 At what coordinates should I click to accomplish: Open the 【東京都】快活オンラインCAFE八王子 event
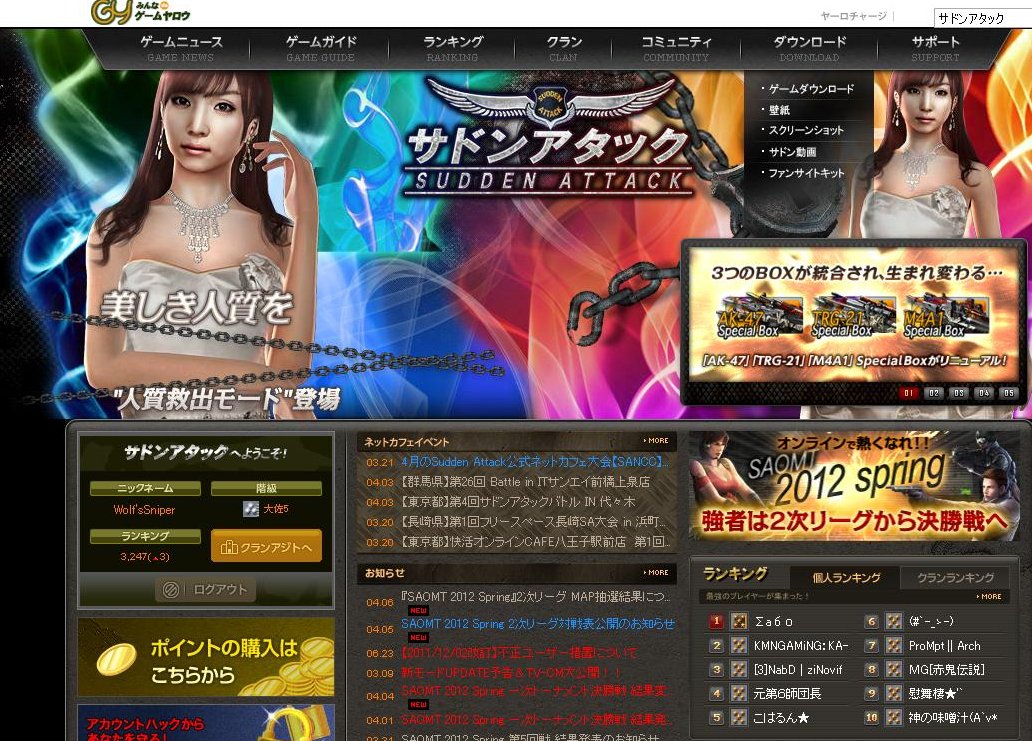click(x=536, y=542)
